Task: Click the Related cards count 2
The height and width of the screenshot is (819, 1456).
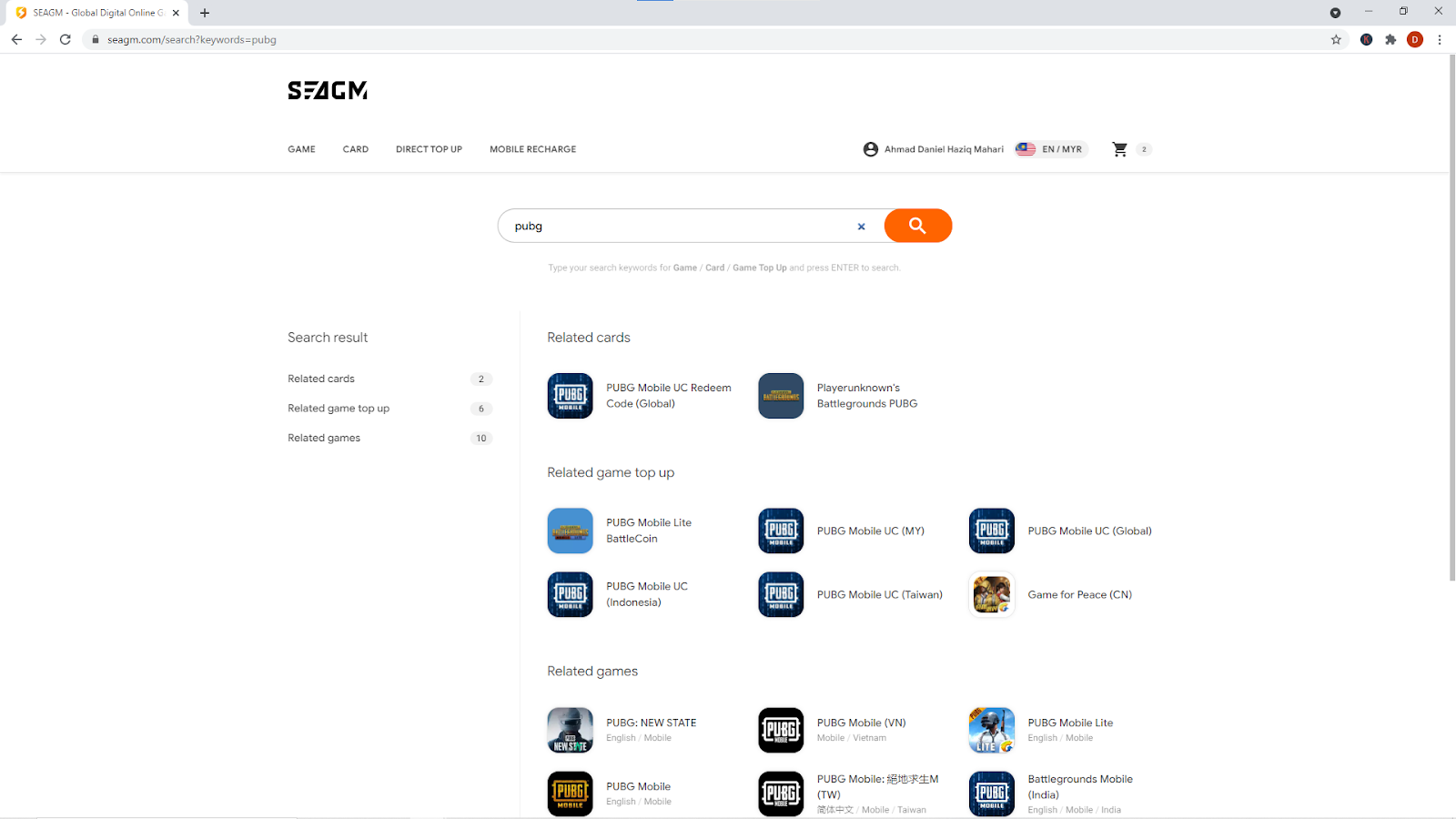Action: (x=481, y=379)
